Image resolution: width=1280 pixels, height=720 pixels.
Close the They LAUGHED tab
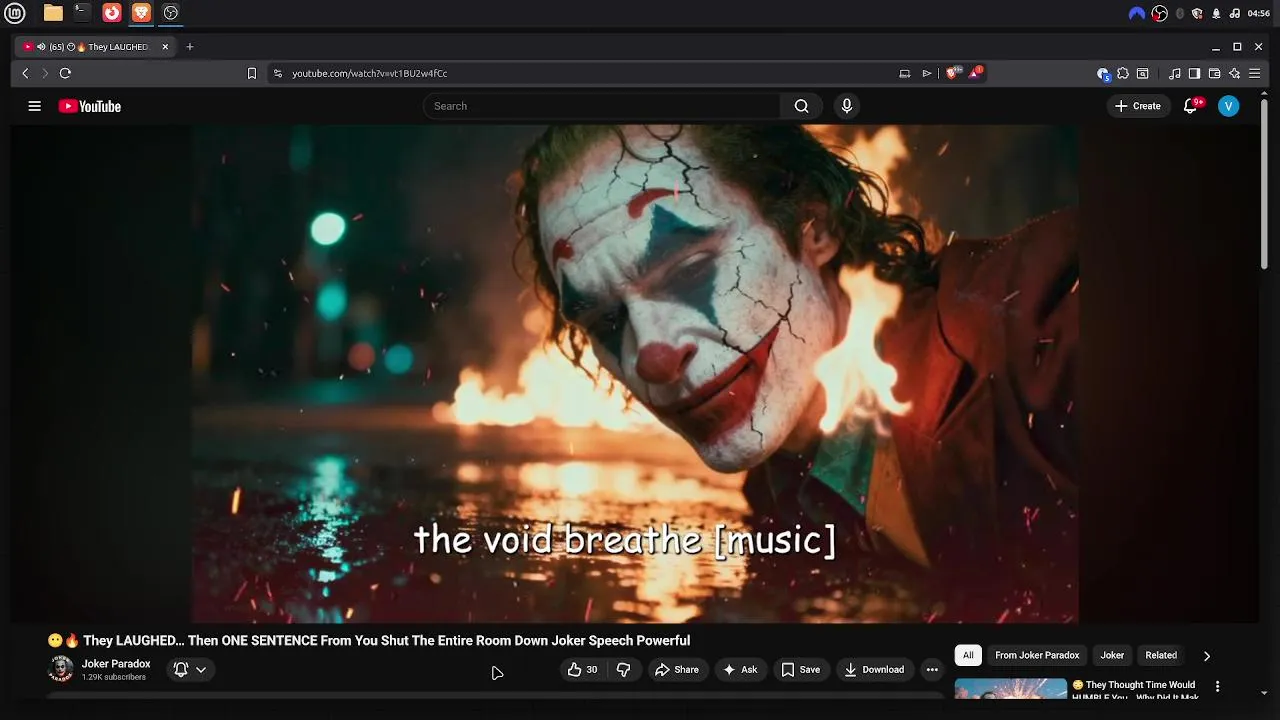click(x=165, y=47)
